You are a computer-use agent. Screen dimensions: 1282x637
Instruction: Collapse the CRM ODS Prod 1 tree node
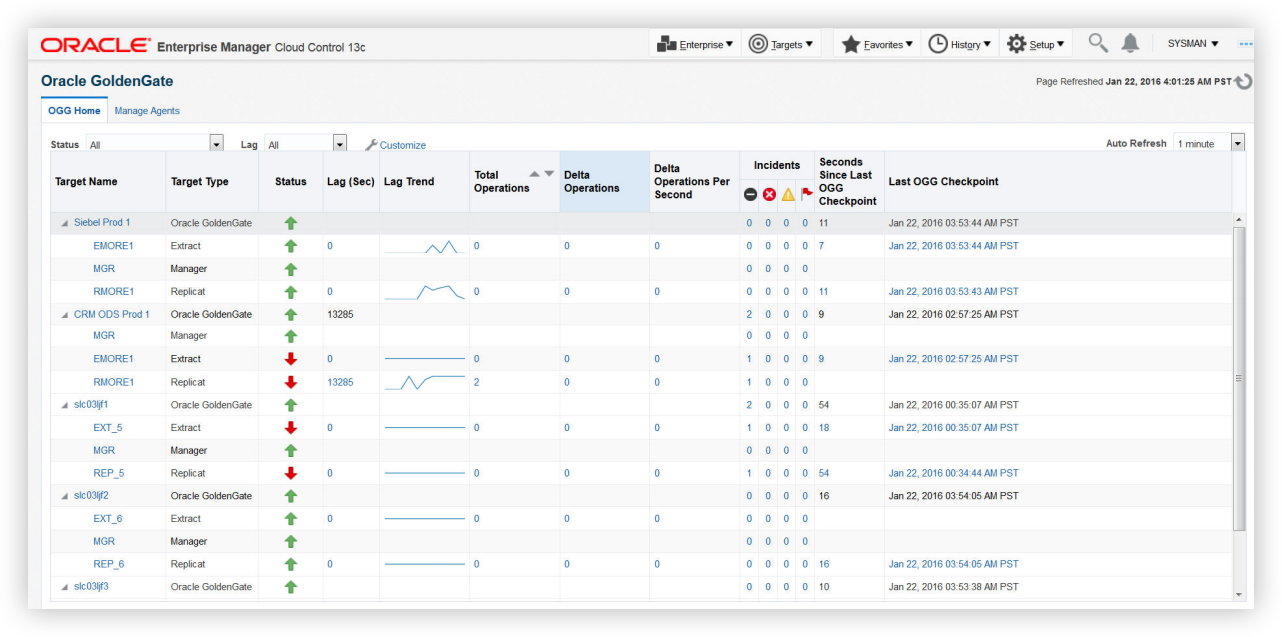click(x=65, y=314)
